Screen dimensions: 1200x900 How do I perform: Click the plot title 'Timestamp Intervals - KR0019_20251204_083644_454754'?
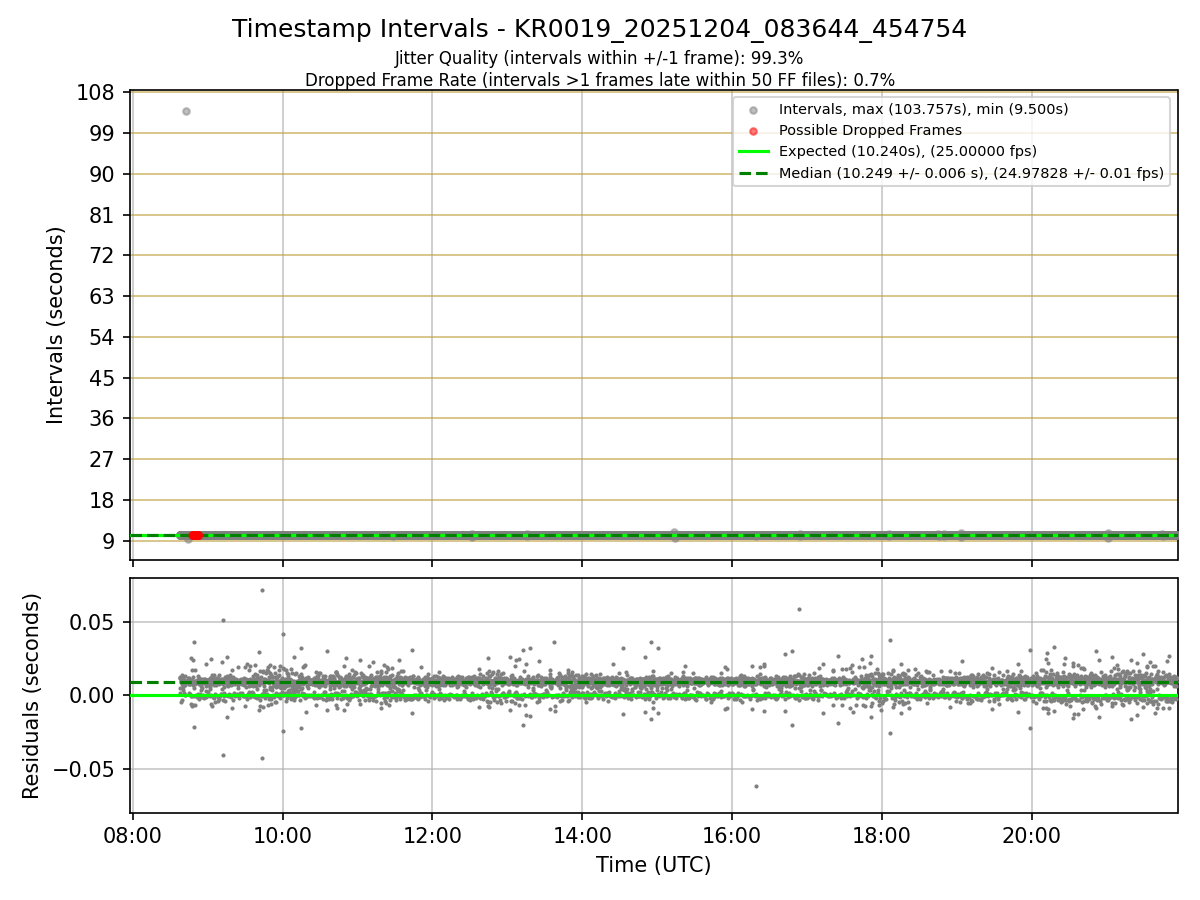click(599, 29)
